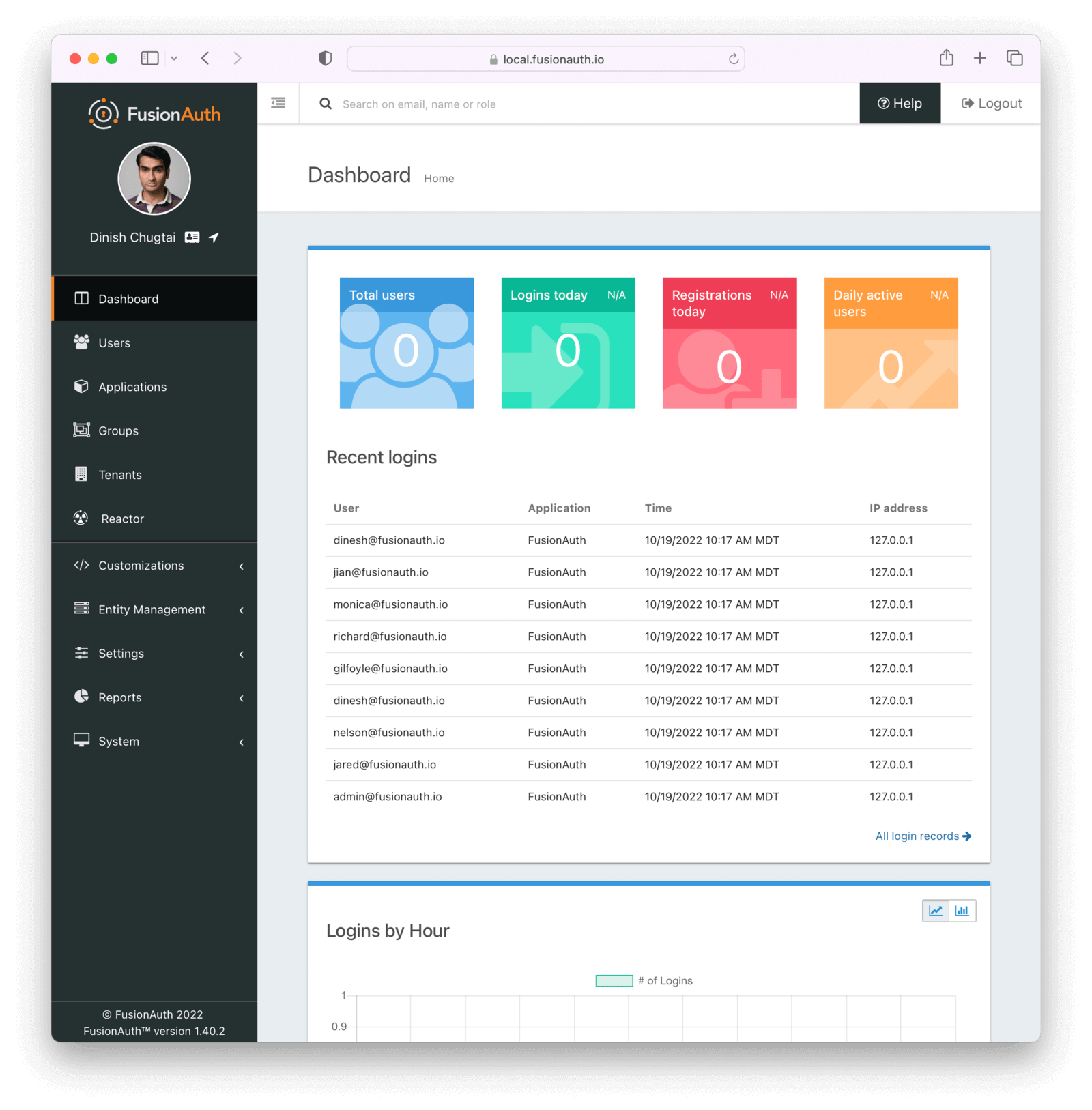Select Dashboard in the sidebar
The height and width of the screenshot is (1110, 1092).
[154, 299]
